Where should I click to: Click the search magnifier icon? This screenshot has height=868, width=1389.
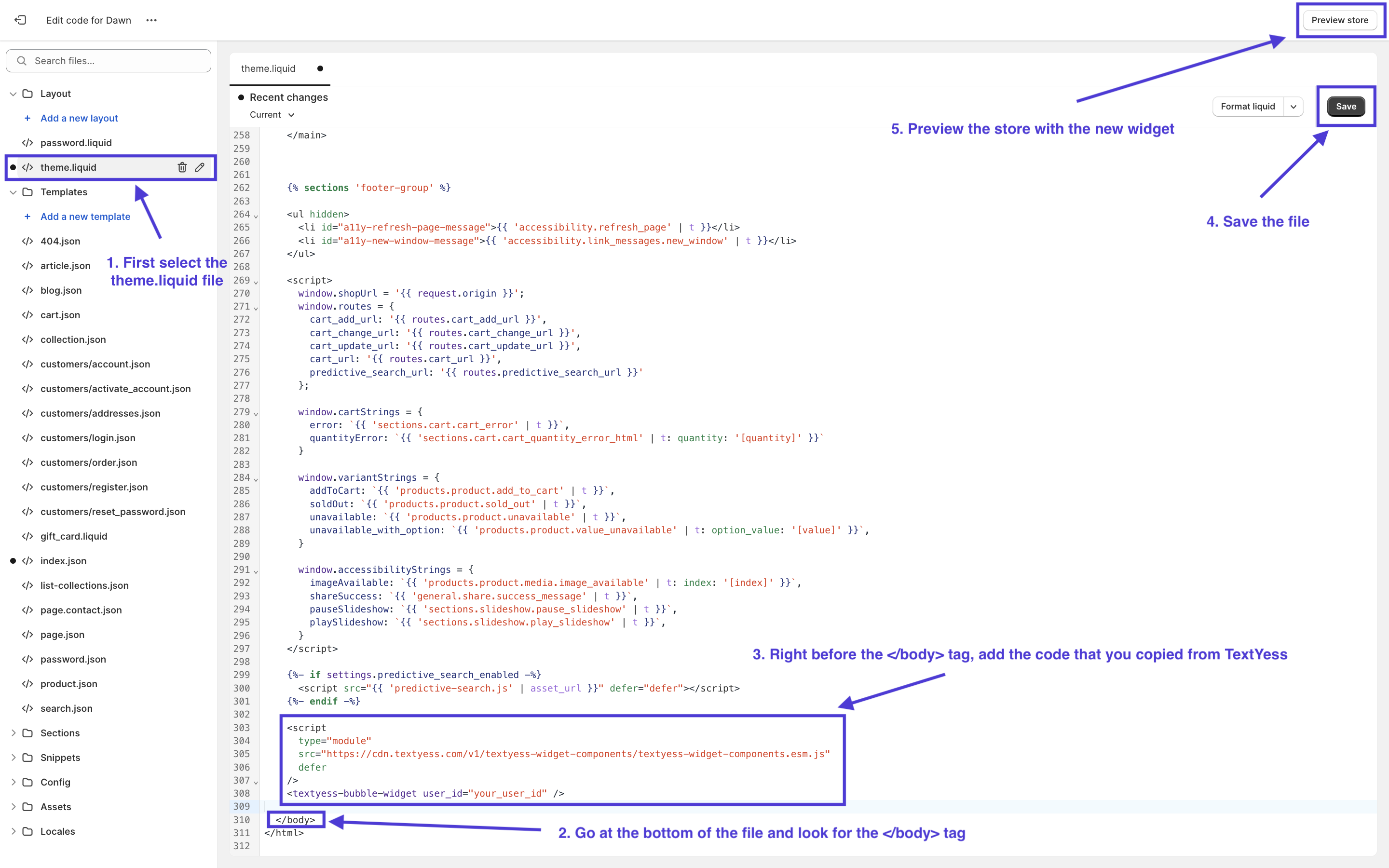point(22,61)
